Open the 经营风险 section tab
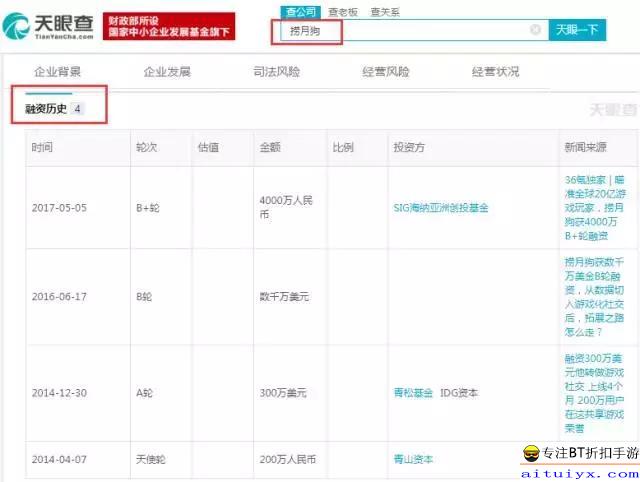Image resolution: width=640 pixels, height=482 pixels. 386,72
